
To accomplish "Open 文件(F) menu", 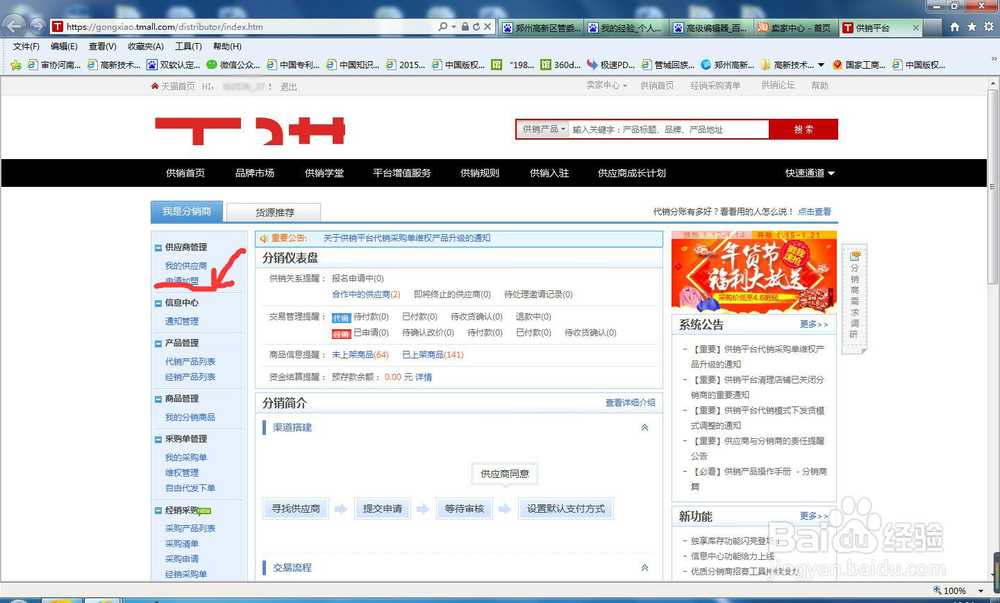I will pos(26,47).
